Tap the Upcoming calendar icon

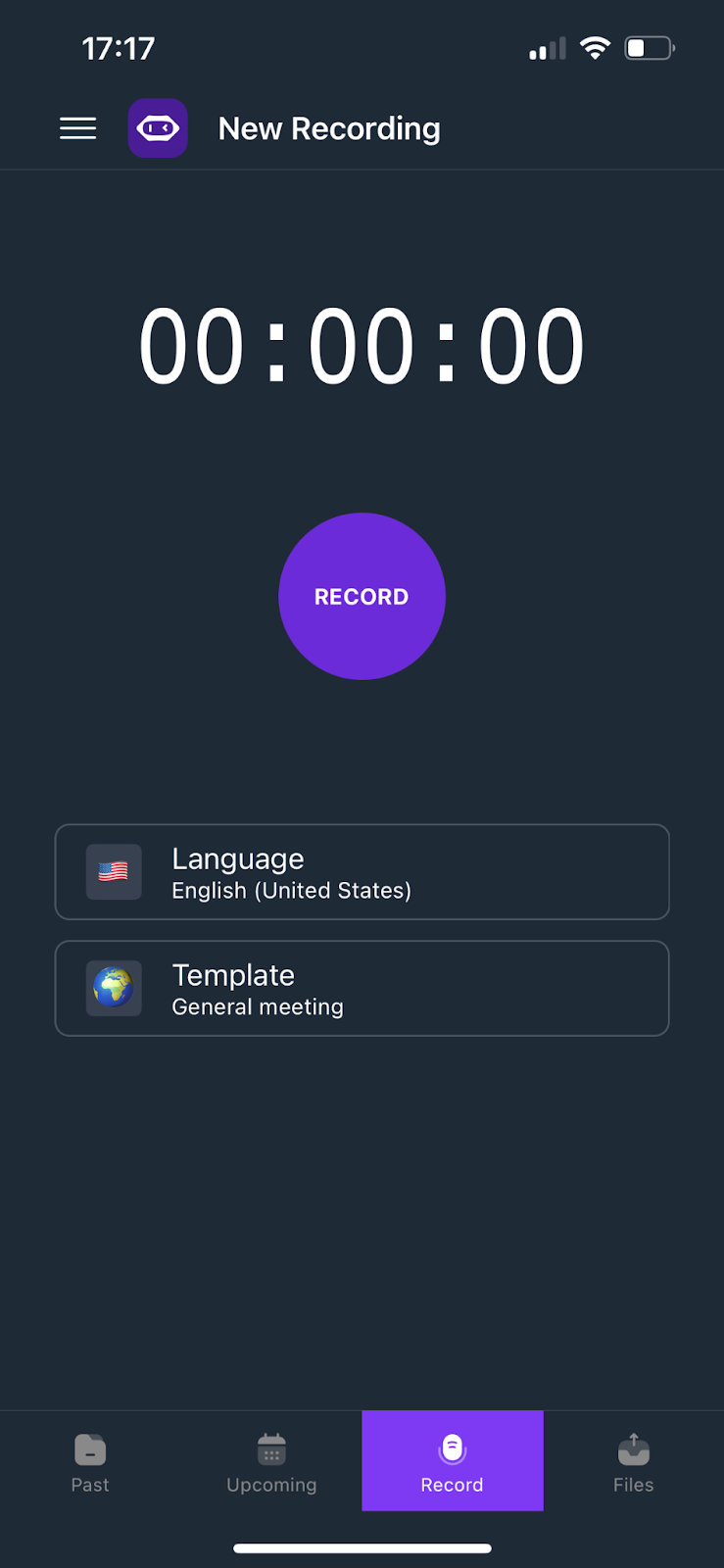pyautogui.click(x=271, y=1449)
